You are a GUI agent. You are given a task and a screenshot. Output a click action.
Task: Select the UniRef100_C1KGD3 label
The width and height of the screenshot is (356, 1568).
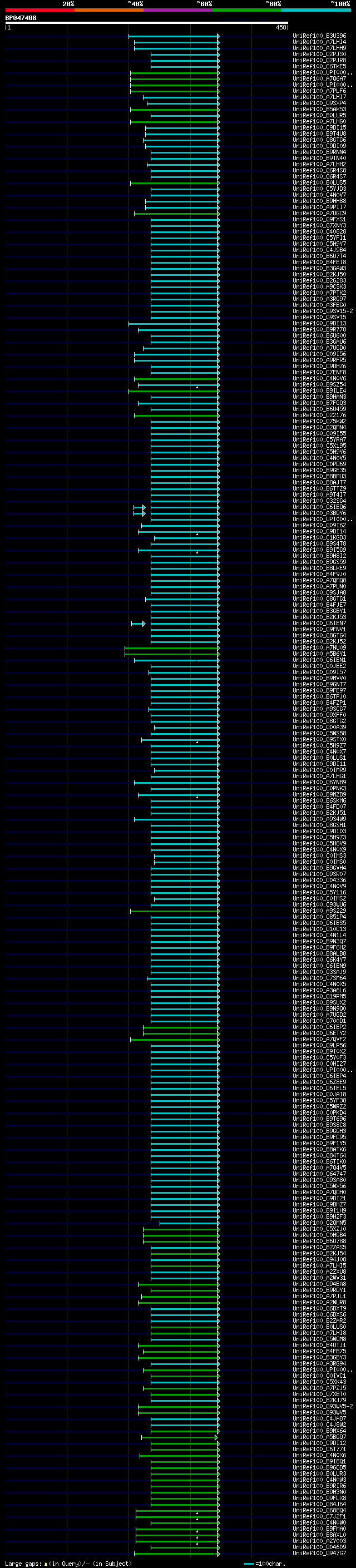coord(319,537)
